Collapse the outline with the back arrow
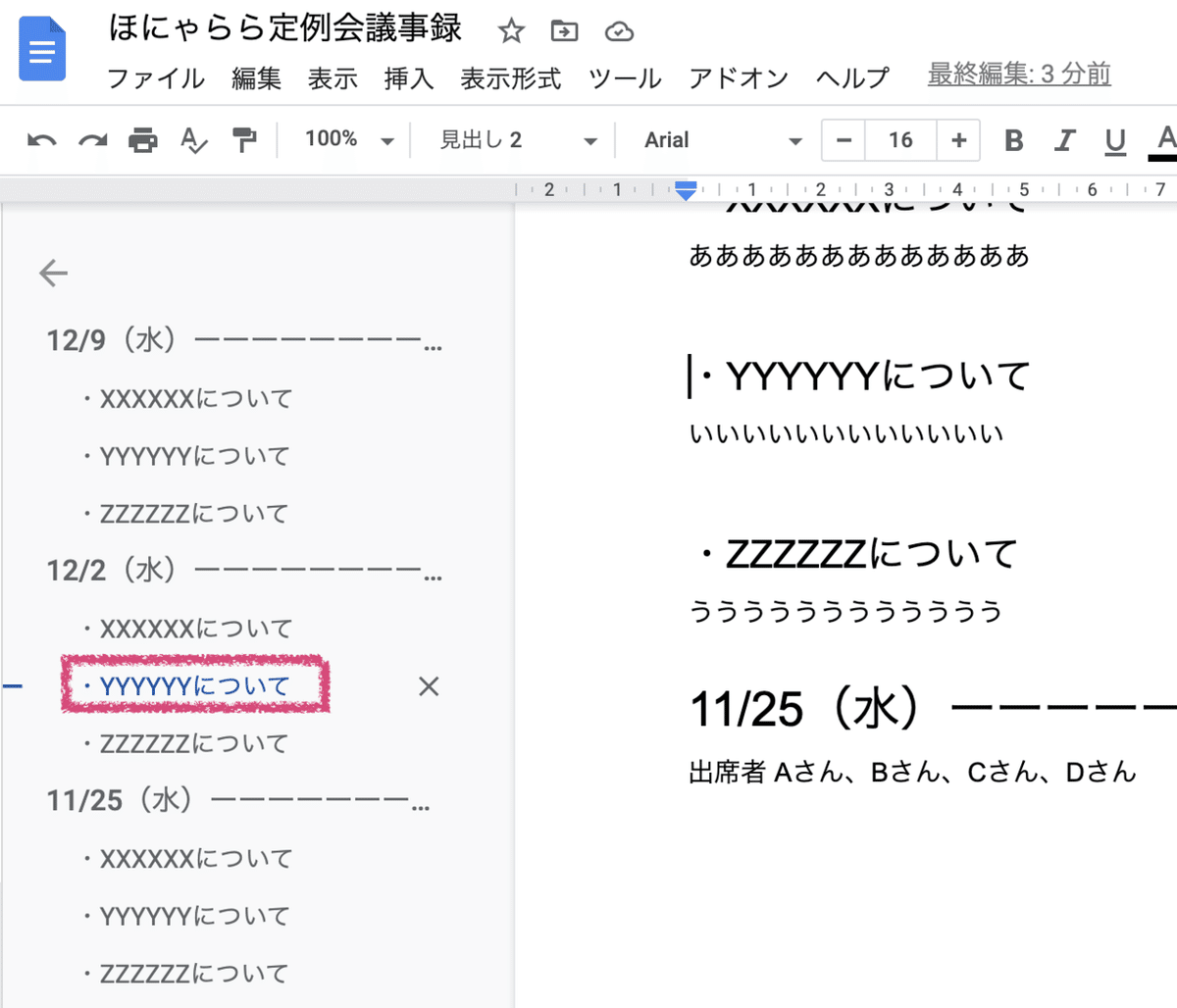Viewport: 1177px width, 1008px height. pyautogui.click(x=54, y=274)
